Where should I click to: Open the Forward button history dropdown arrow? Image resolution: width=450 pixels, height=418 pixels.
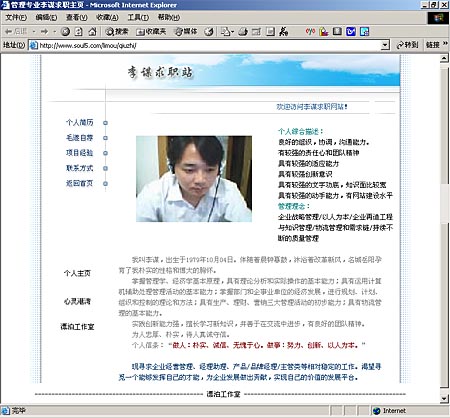(x=54, y=32)
